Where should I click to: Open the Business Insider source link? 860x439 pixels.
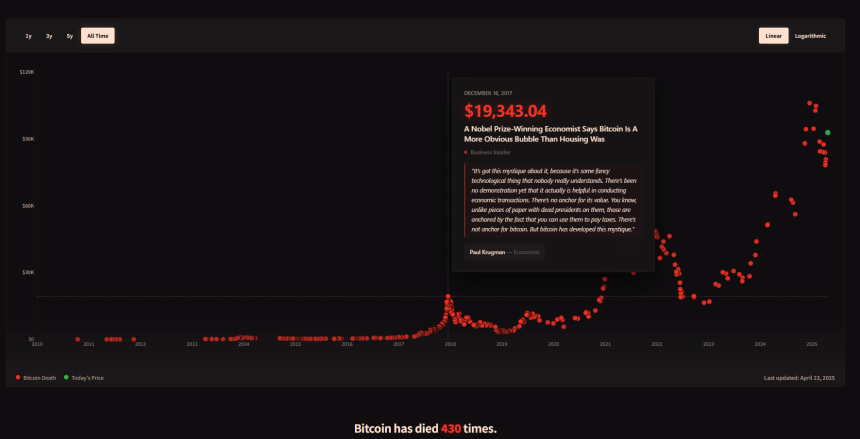[490, 152]
